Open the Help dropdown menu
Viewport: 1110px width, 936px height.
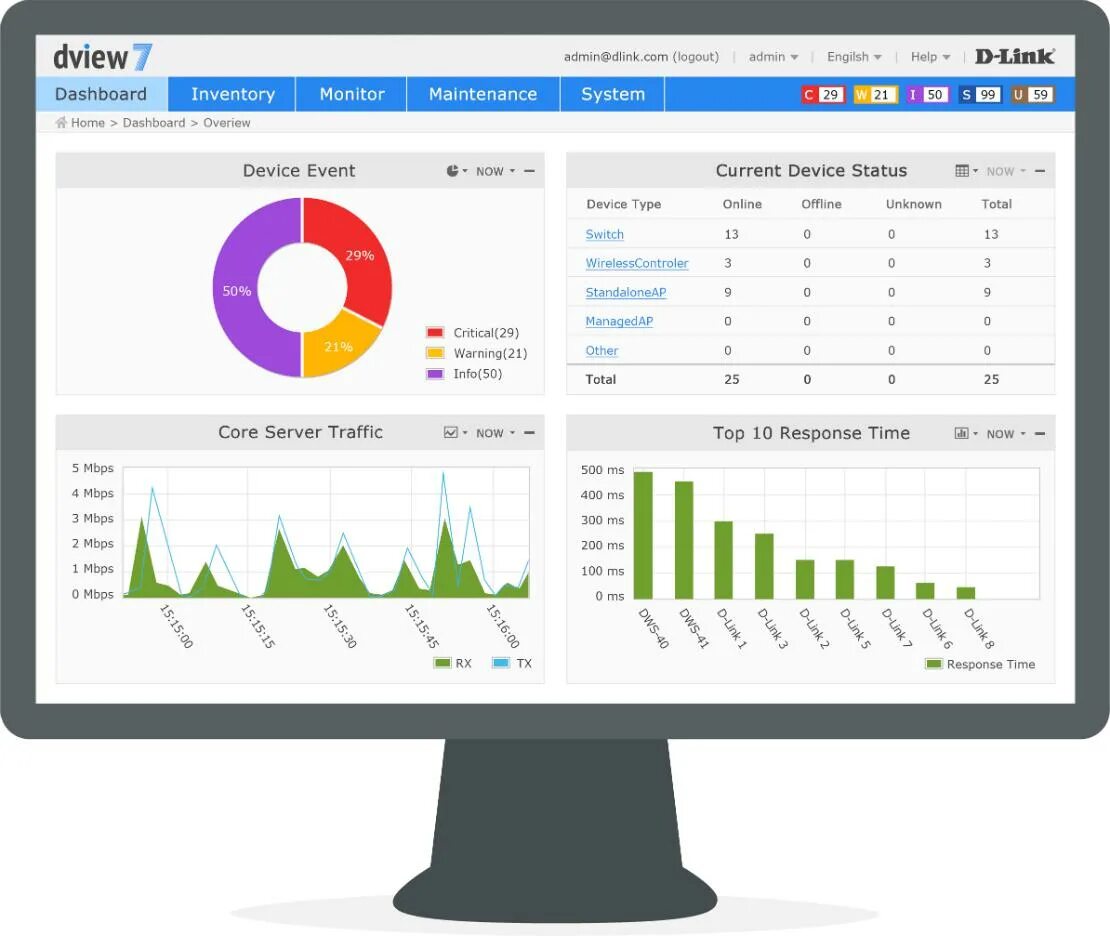(931, 57)
